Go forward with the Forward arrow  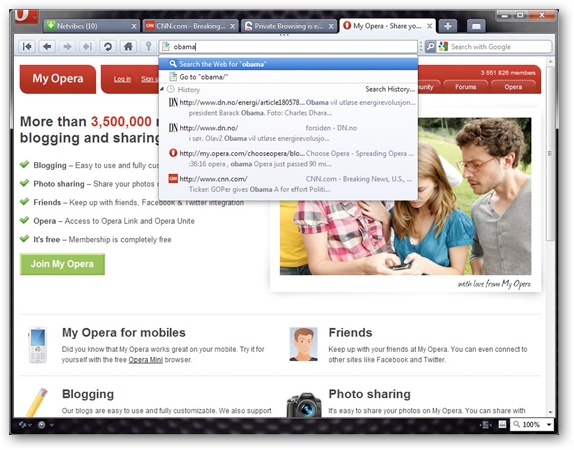click(67, 47)
